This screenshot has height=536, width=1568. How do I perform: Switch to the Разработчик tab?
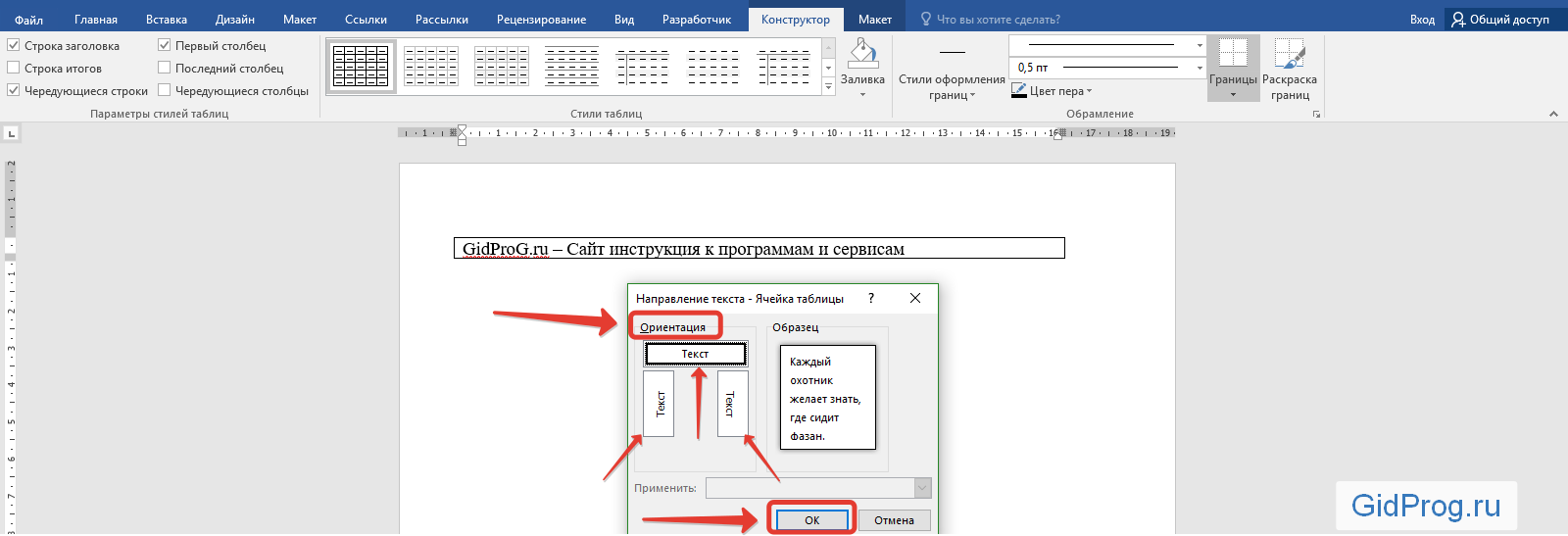[697, 20]
